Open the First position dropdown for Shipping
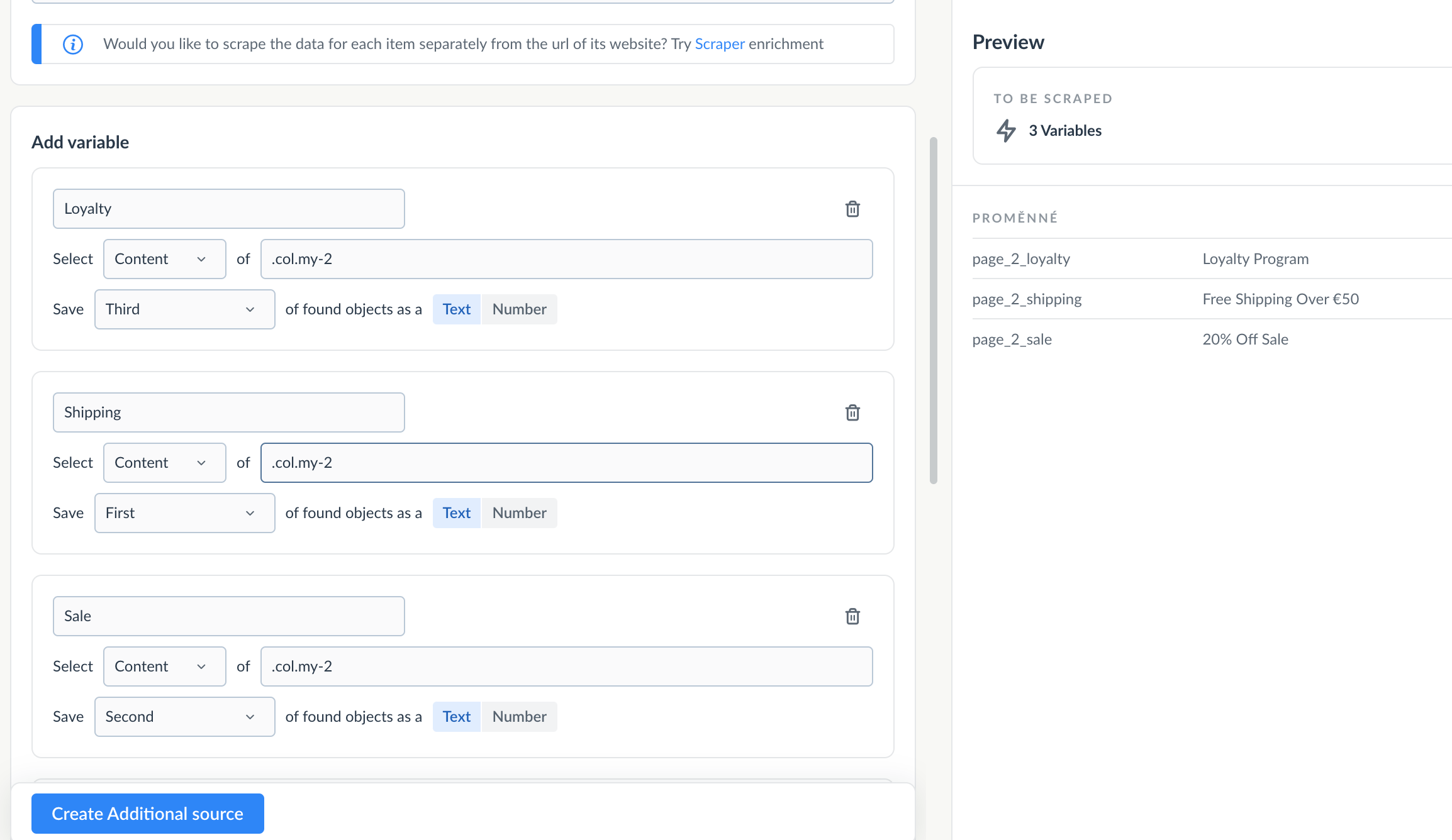The image size is (1452, 840). click(x=184, y=513)
